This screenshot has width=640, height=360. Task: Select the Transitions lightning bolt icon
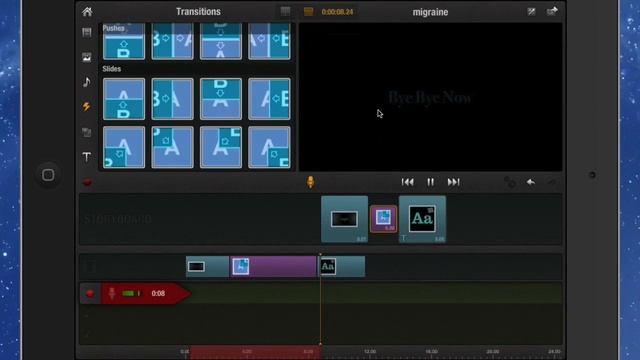coord(87,107)
